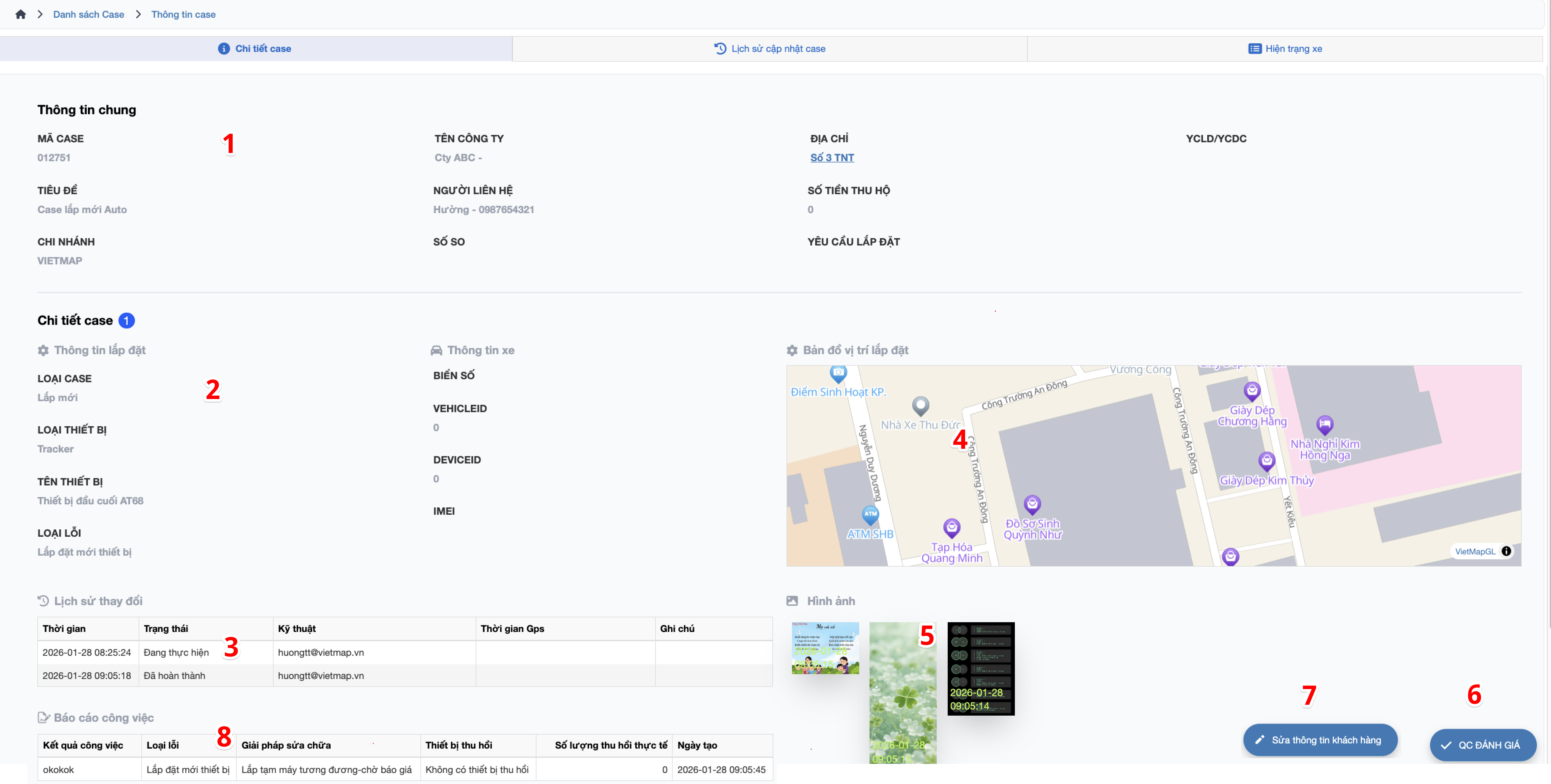Click the image icon beside Hình ảnh

point(792,600)
